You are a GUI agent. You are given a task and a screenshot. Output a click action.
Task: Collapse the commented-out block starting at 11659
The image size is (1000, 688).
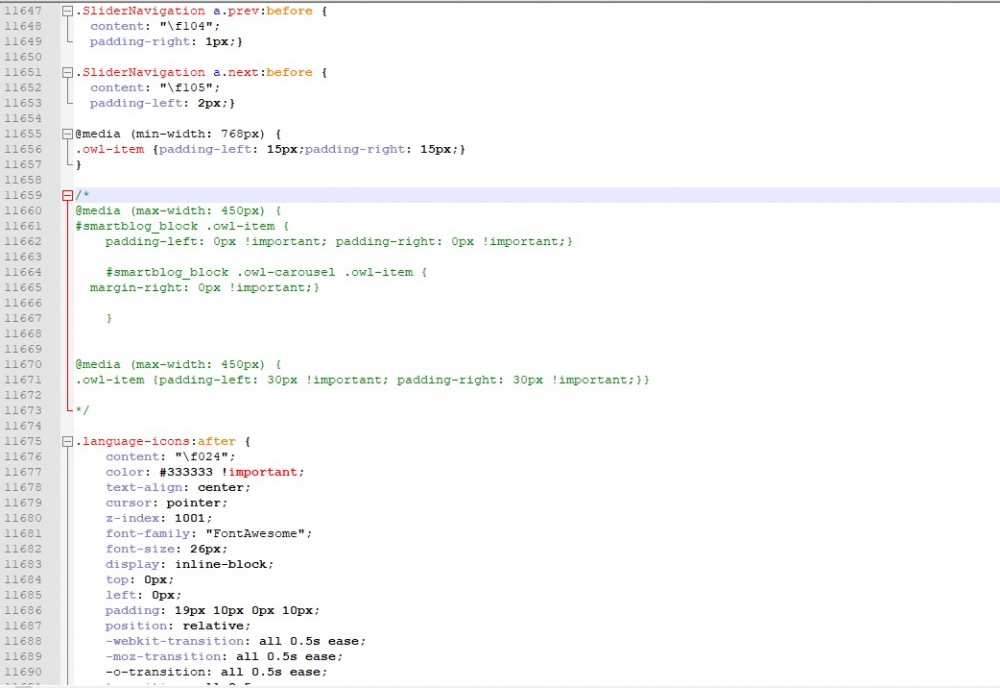click(65, 194)
